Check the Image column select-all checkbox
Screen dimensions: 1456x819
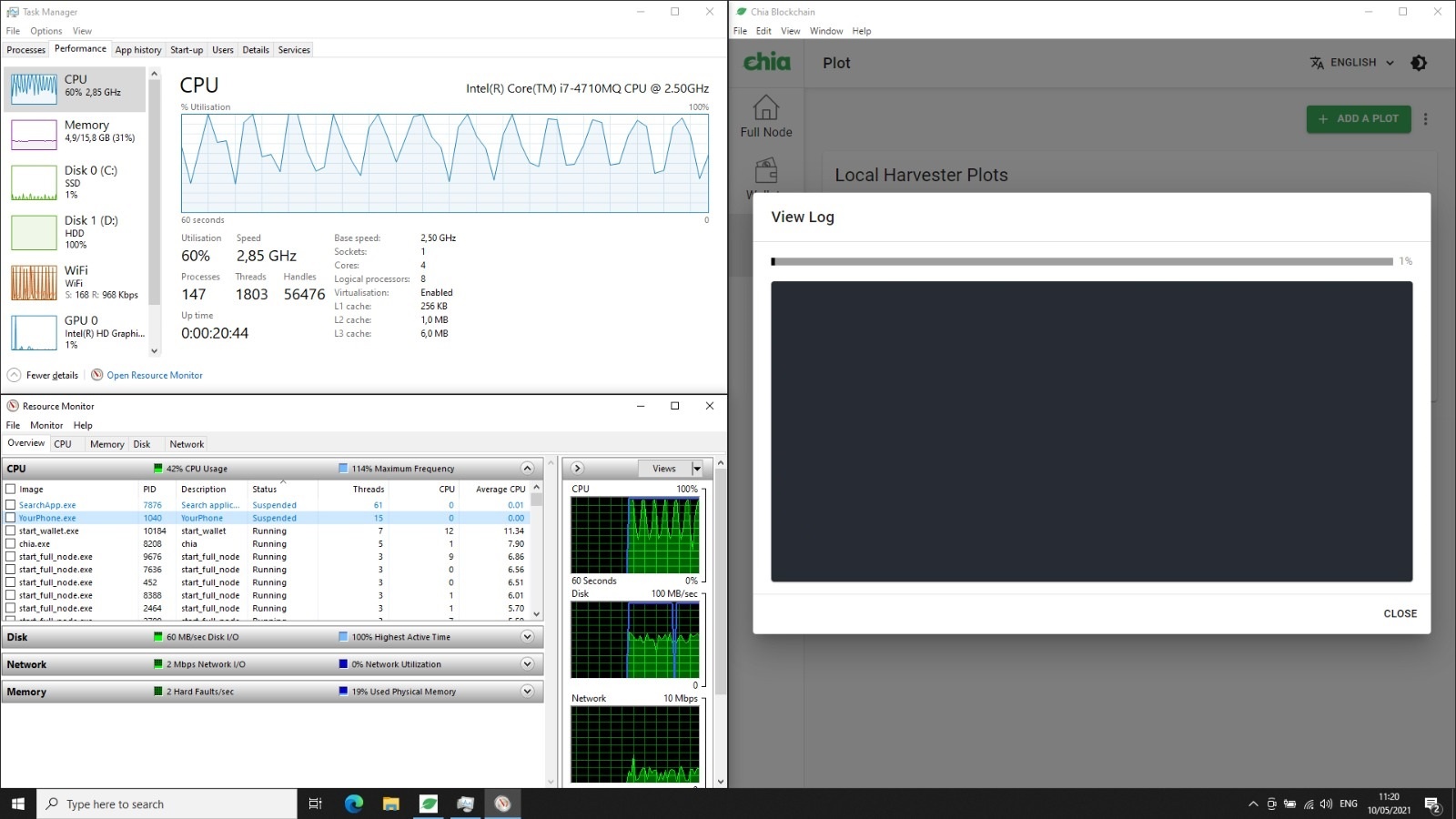(11, 489)
